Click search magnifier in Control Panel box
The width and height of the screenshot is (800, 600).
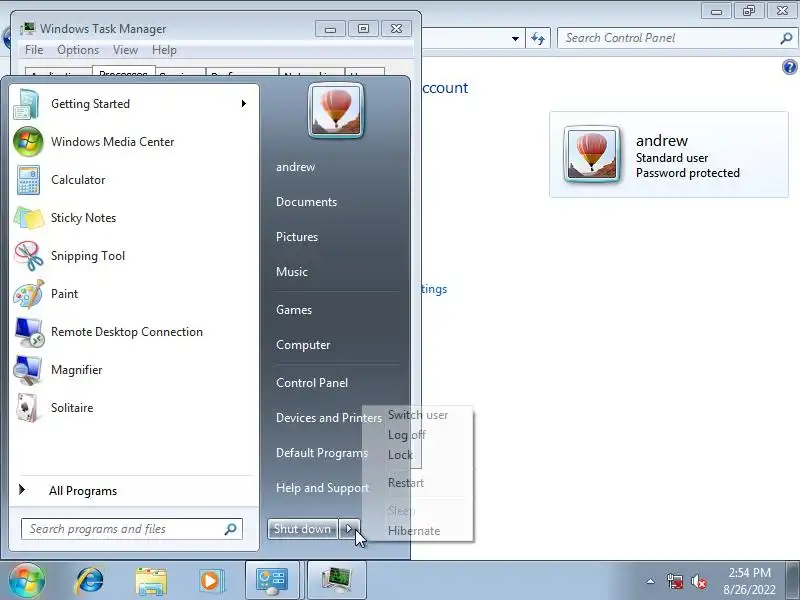pyautogui.click(x=786, y=38)
